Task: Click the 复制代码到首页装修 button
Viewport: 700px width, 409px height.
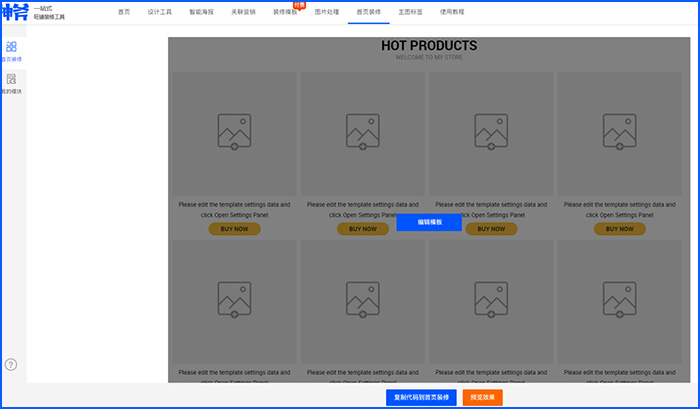Action: click(421, 397)
